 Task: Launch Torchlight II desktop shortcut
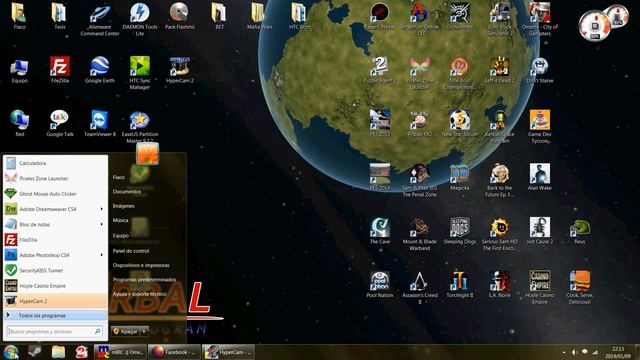coord(460,284)
